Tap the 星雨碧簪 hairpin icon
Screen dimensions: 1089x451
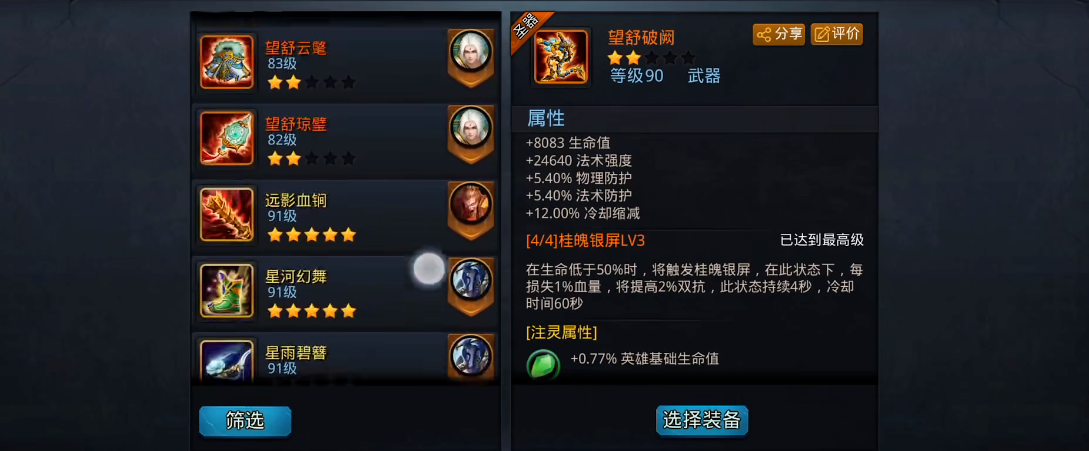[226, 359]
